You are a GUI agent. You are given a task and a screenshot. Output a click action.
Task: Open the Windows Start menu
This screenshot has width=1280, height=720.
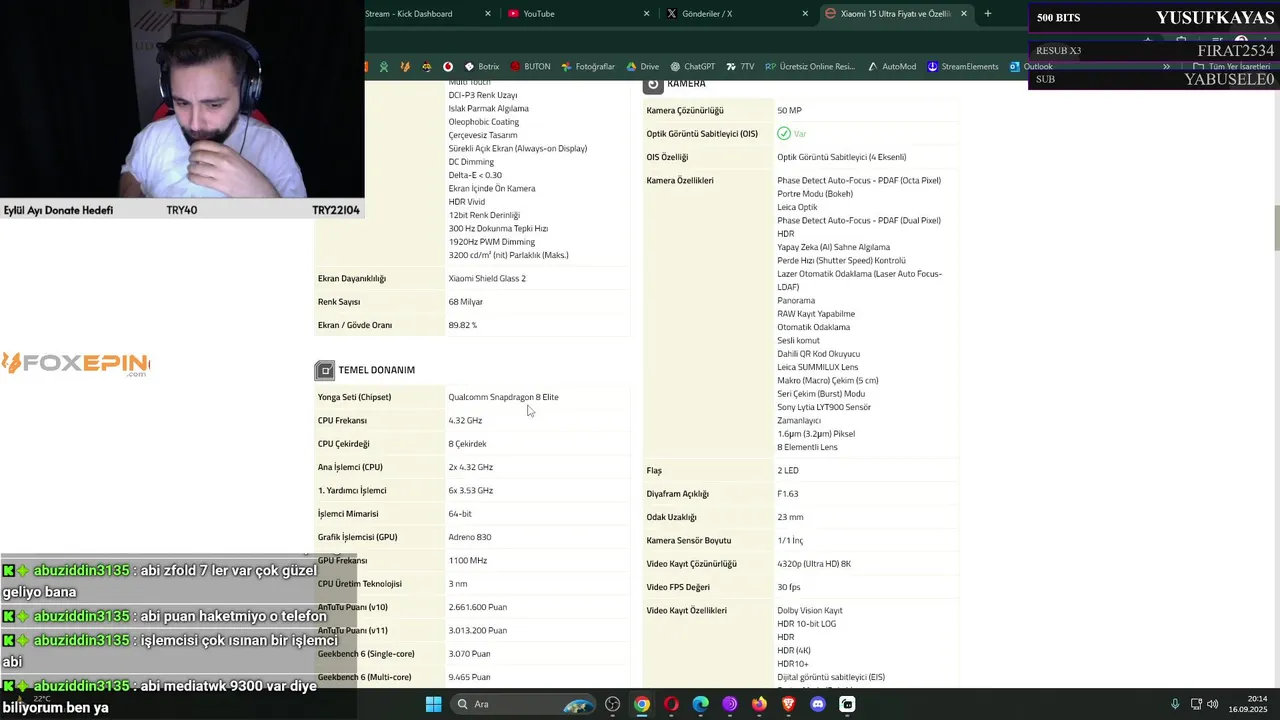pyautogui.click(x=433, y=704)
